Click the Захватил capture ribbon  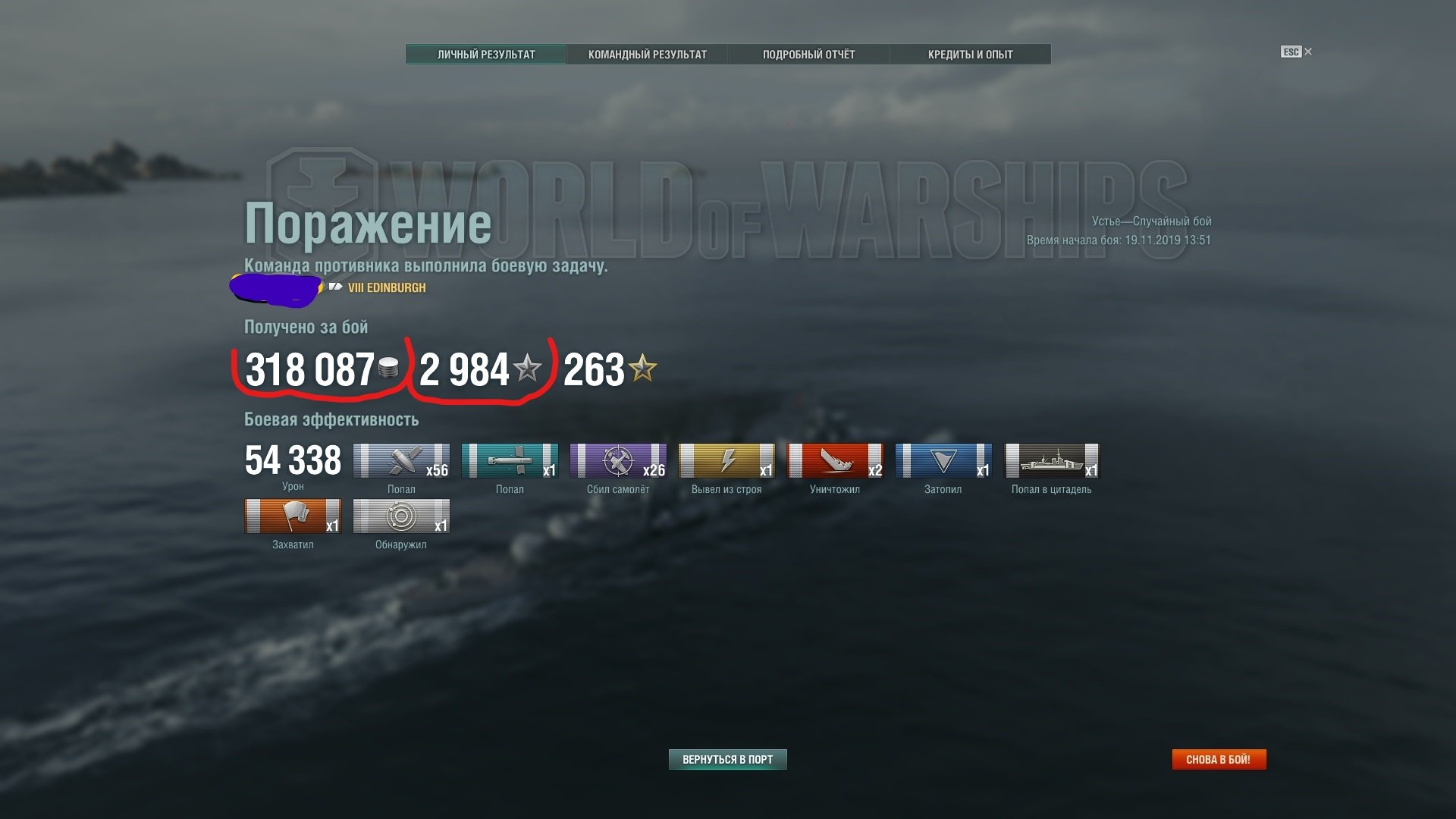click(293, 516)
